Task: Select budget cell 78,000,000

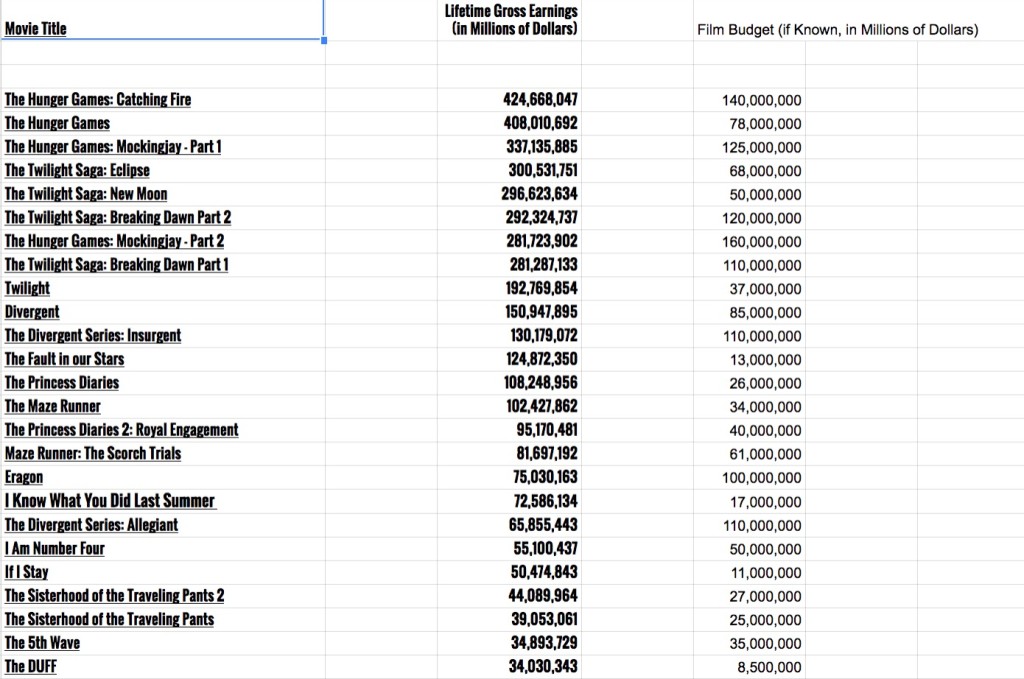Action: tap(749, 123)
